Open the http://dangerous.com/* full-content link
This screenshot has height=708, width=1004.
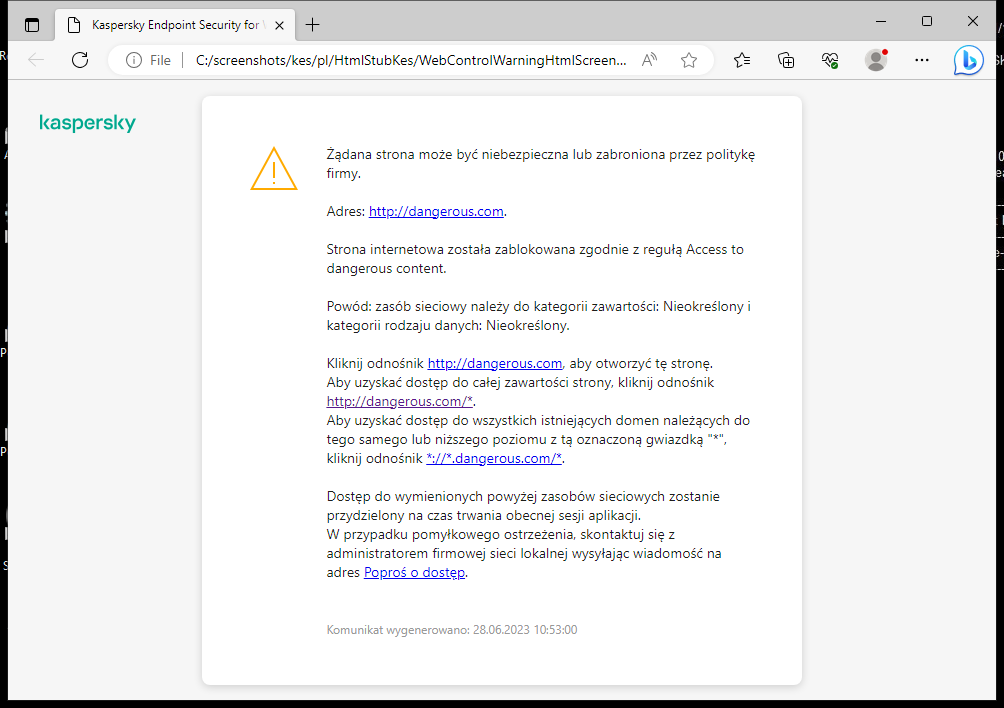pyautogui.click(x=398, y=401)
